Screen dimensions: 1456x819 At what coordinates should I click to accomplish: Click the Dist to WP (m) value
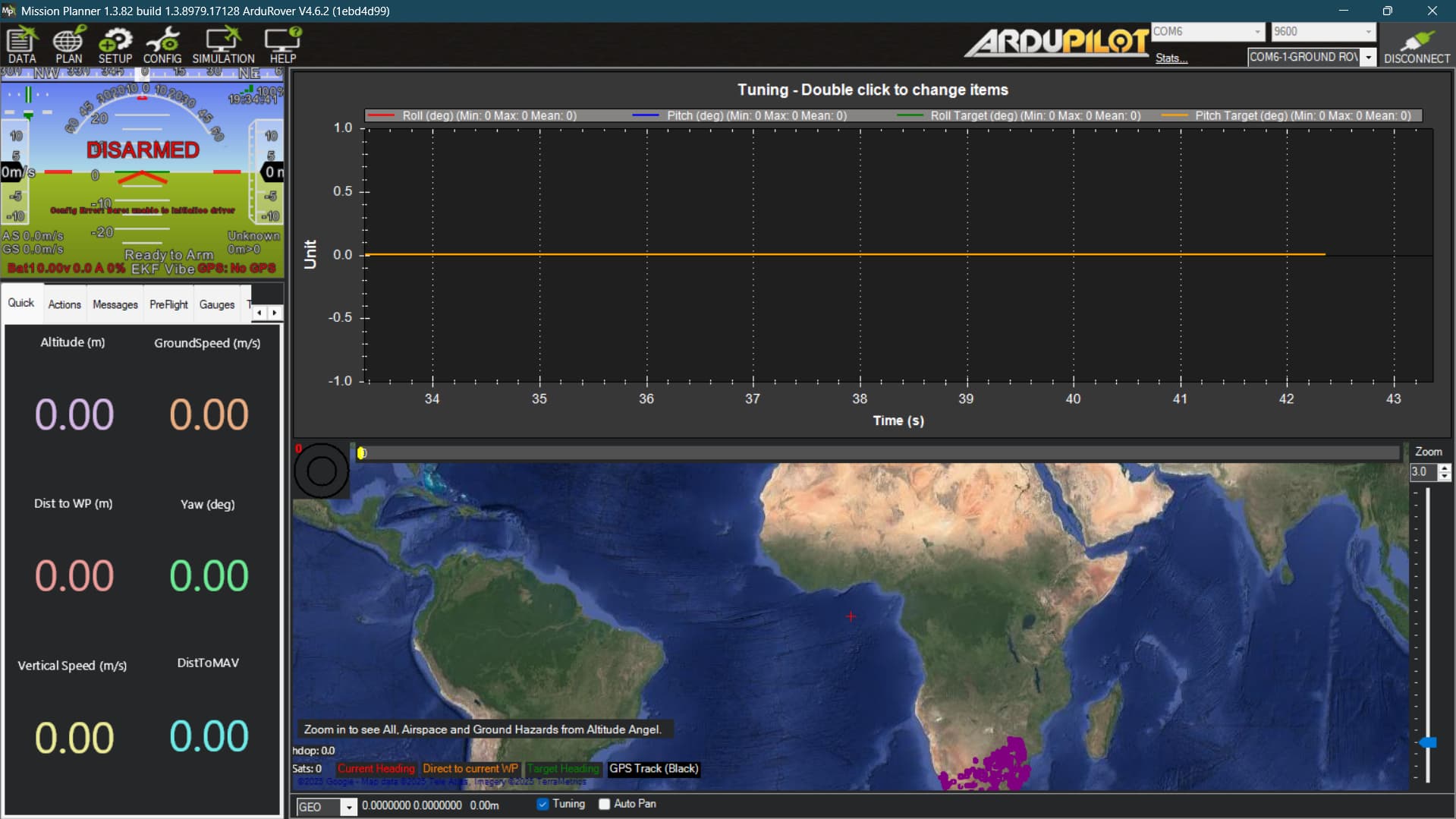pyautogui.click(x=74, y=576)
